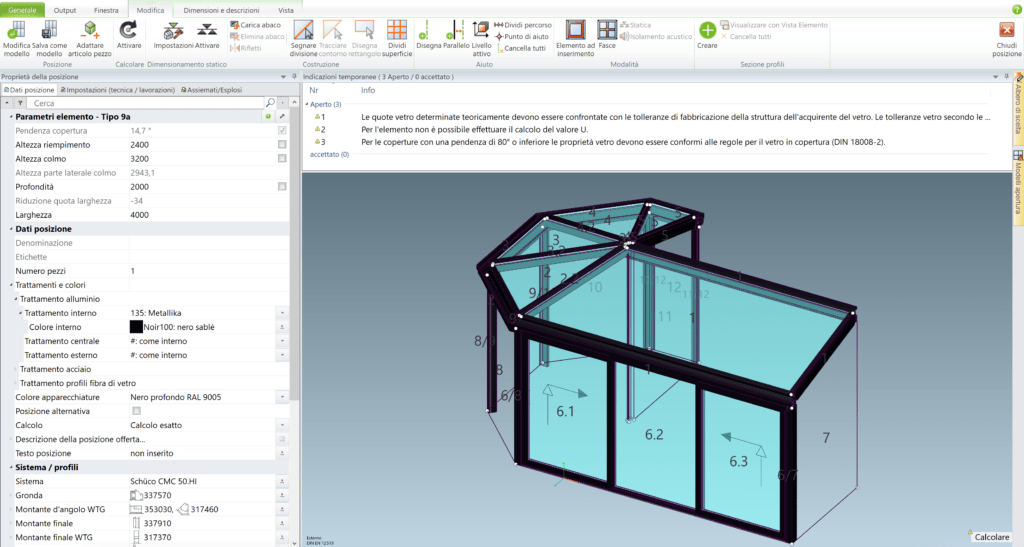Collapse the Aperto (3) group
Screen dimensions: 1024x547
point(307,104)
